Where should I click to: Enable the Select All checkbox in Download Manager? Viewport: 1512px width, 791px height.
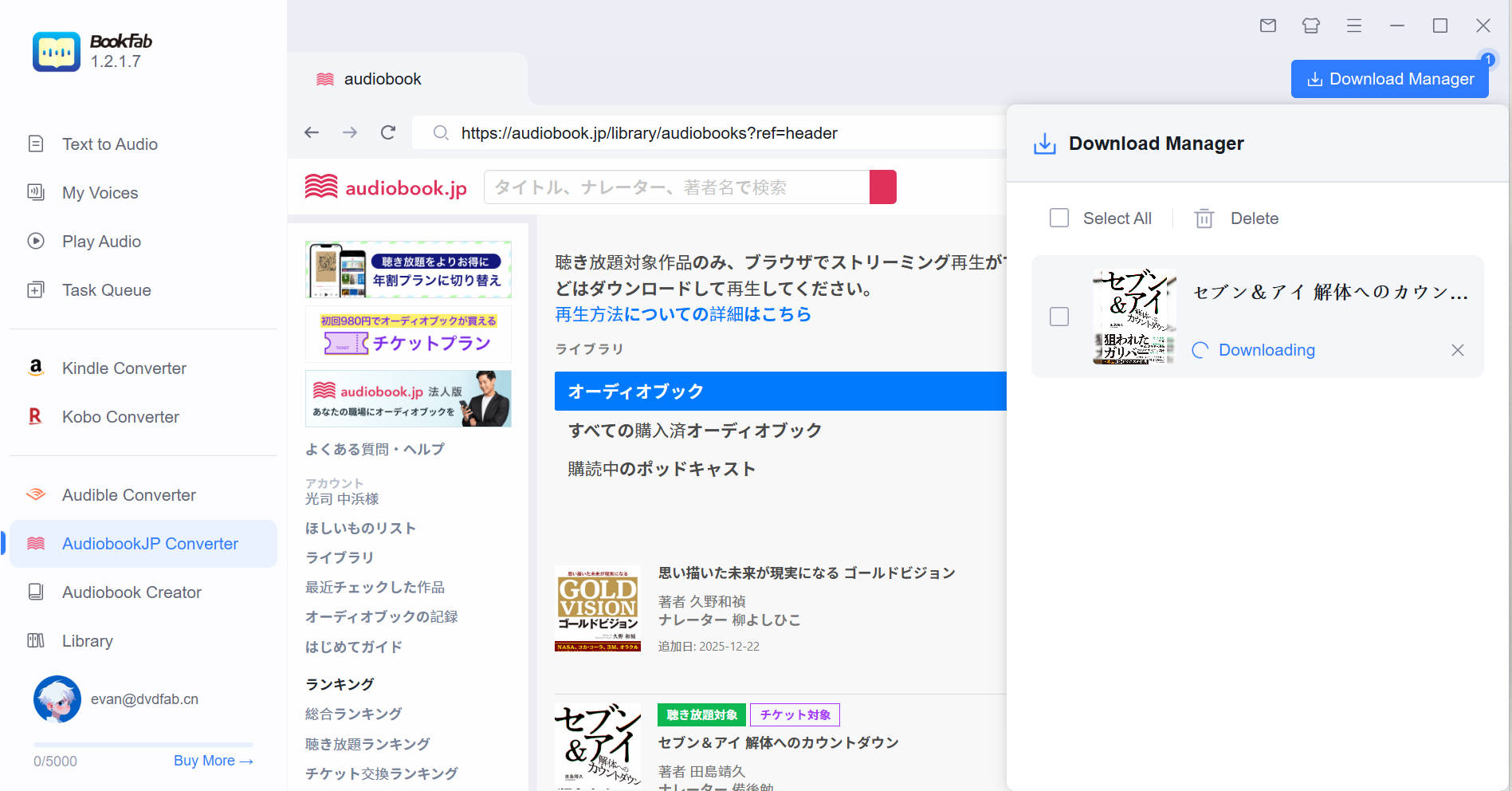[x=1059, y=218]
